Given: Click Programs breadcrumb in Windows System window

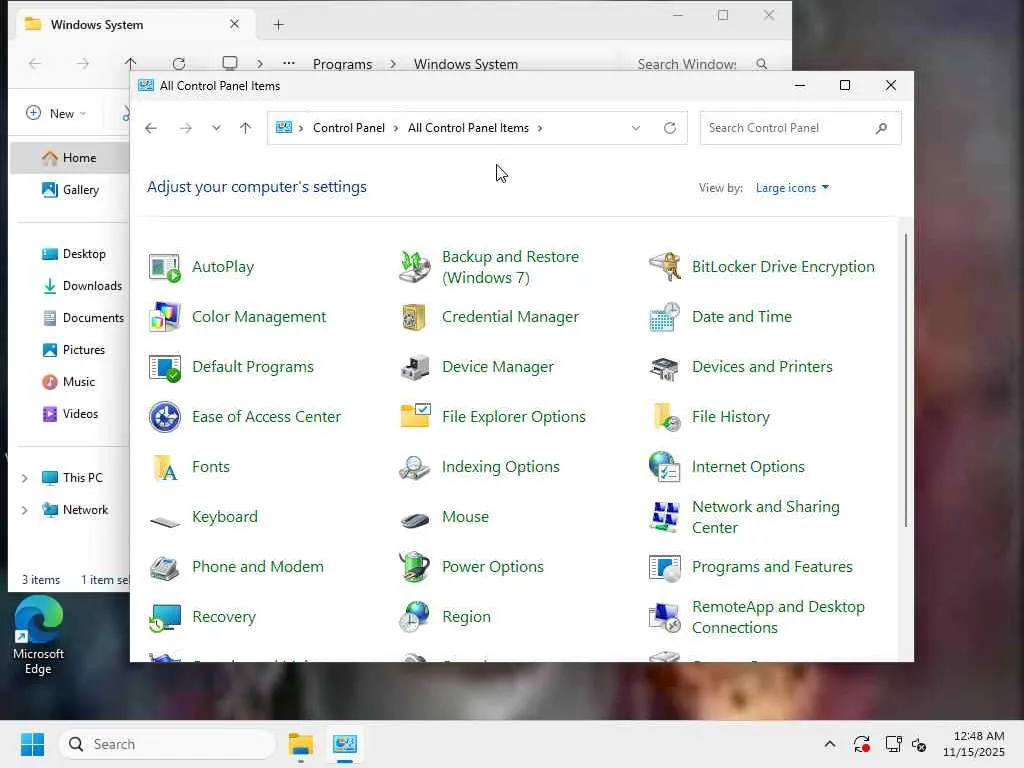Looking at the screenshot, I should click(x=342, y=64).
